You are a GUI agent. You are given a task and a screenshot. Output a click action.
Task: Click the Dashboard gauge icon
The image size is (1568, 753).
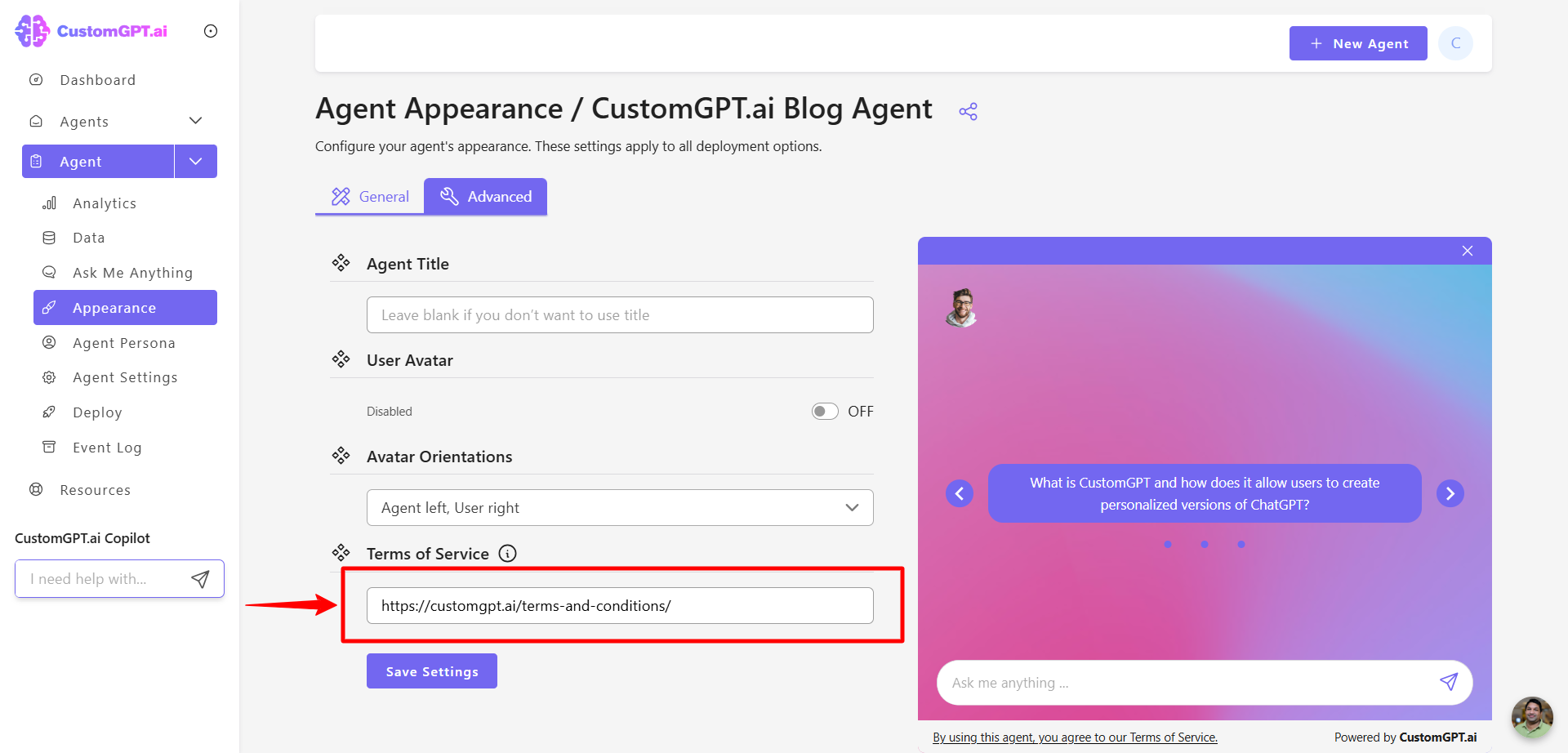click(x=36, y=80)
